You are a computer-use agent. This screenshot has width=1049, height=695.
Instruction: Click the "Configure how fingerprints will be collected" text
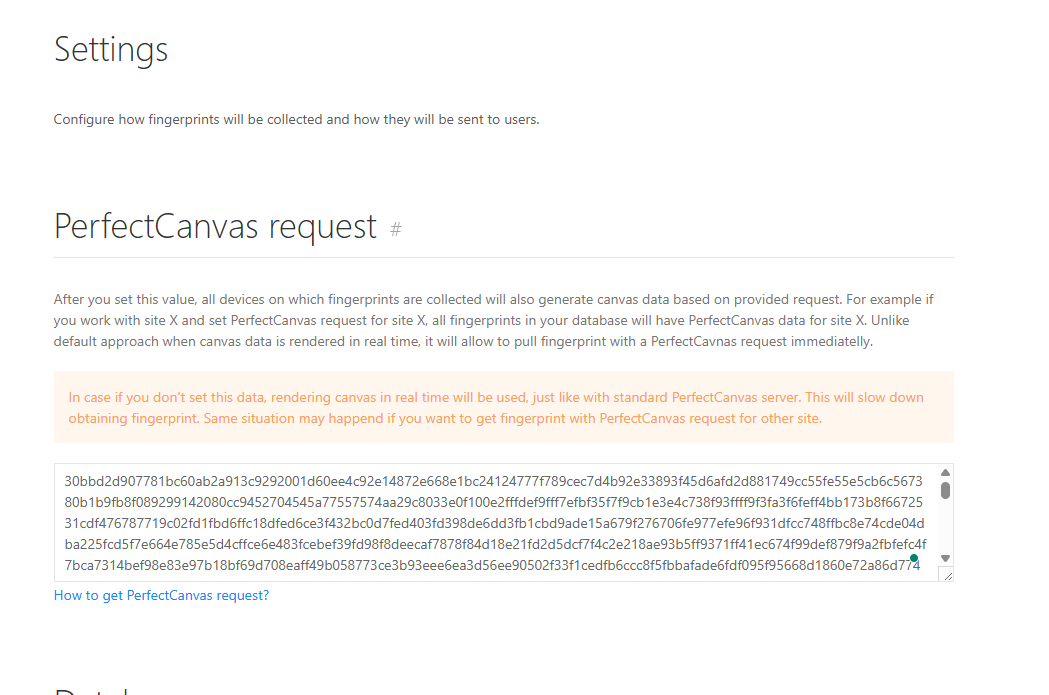(x=296, y=119)
